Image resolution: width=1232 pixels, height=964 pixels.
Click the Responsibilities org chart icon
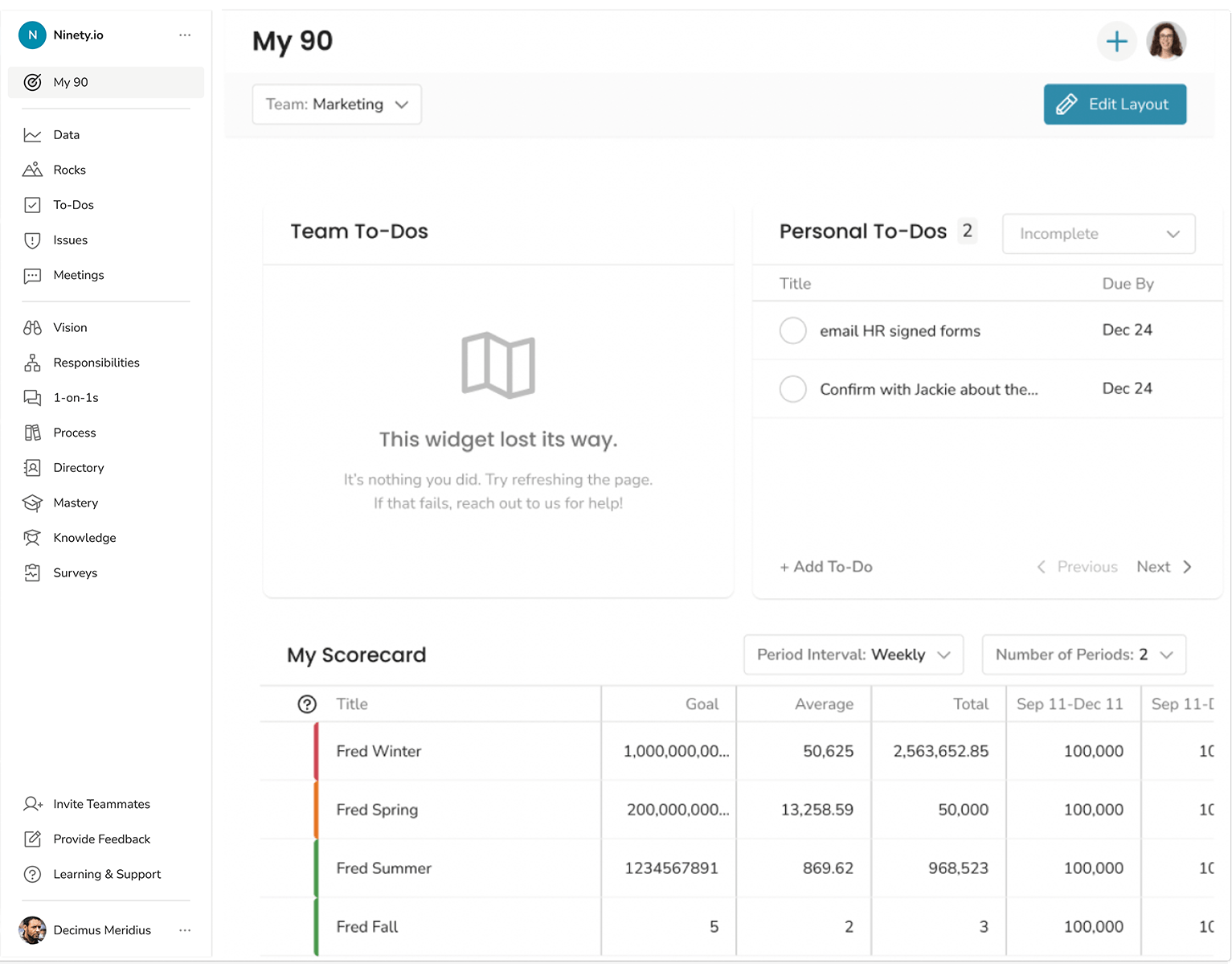click(32, 363)
